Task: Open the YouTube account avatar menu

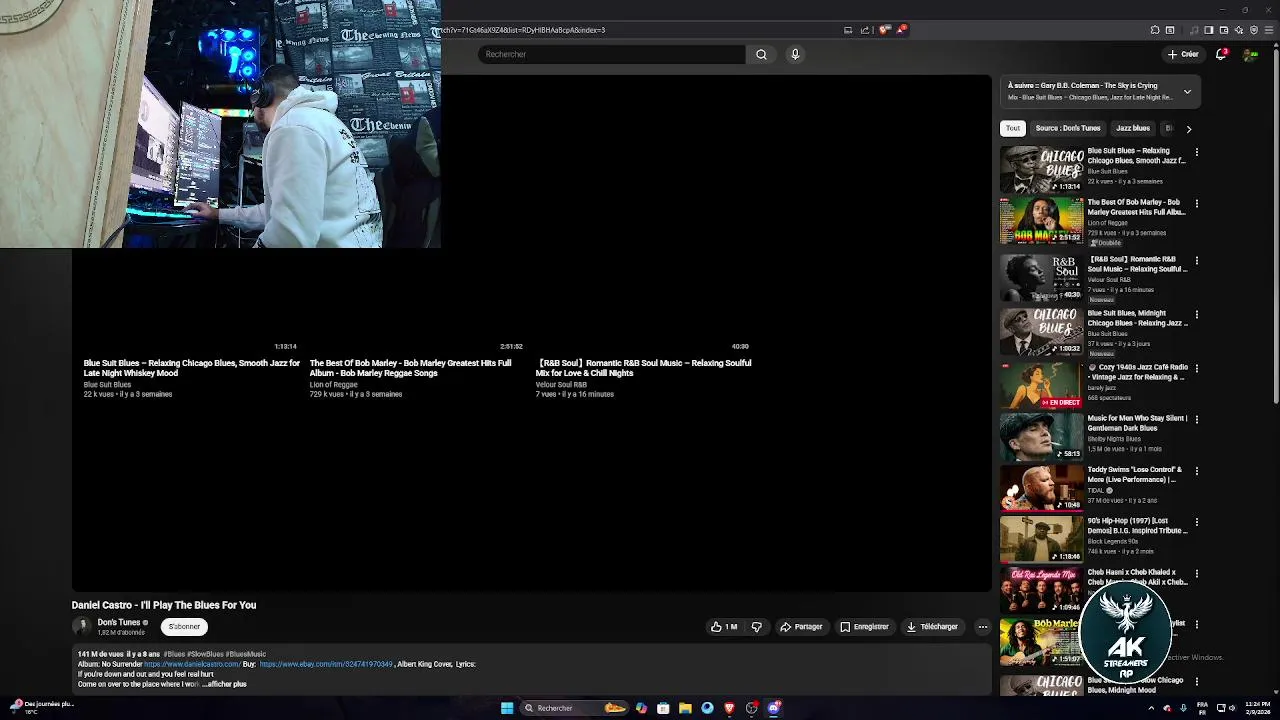Action: click(1250, 54)
